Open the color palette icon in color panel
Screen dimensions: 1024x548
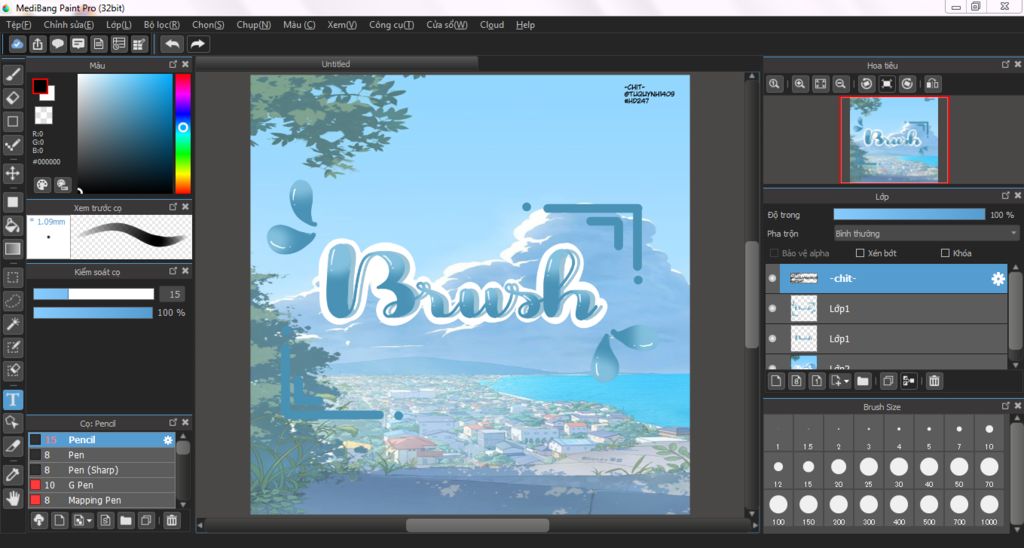[x=42, y=185]
